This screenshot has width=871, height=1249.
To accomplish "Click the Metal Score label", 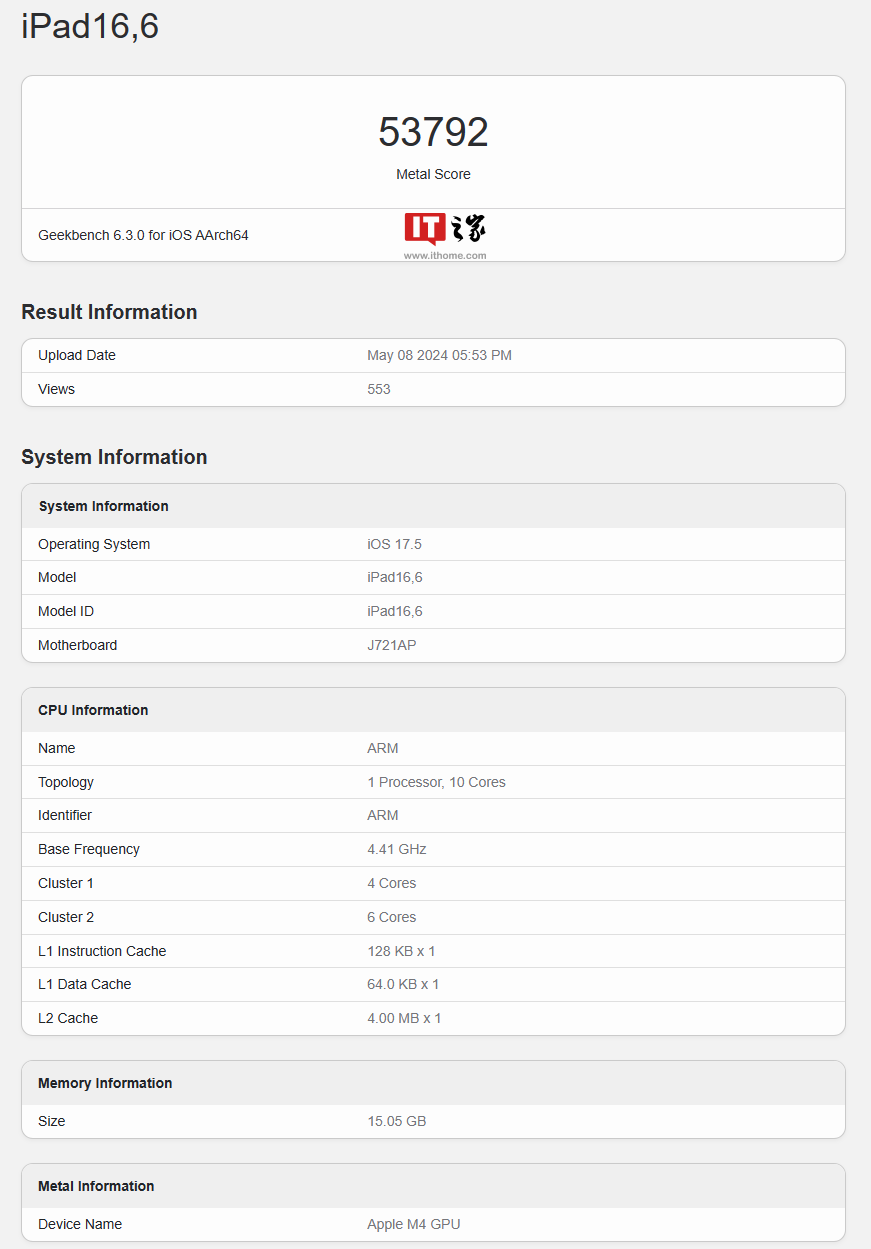I will tap(433, 174).
